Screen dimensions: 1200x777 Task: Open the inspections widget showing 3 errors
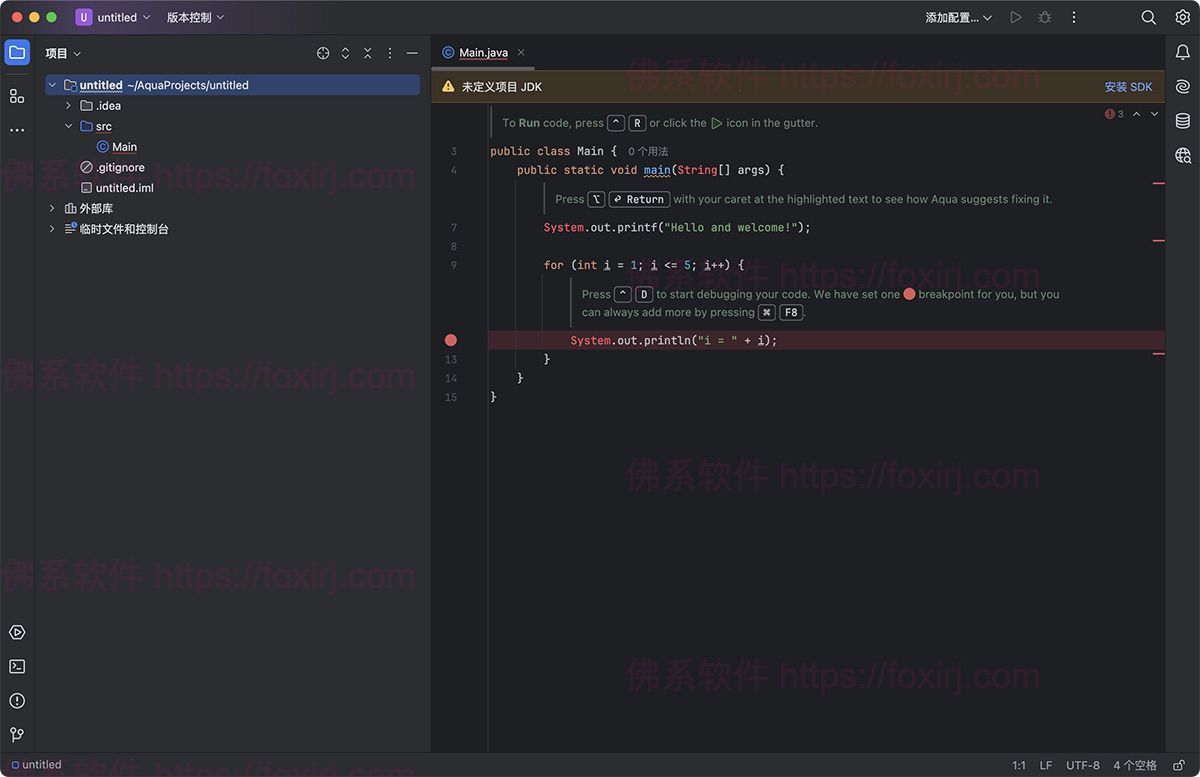click(1113, 114)
